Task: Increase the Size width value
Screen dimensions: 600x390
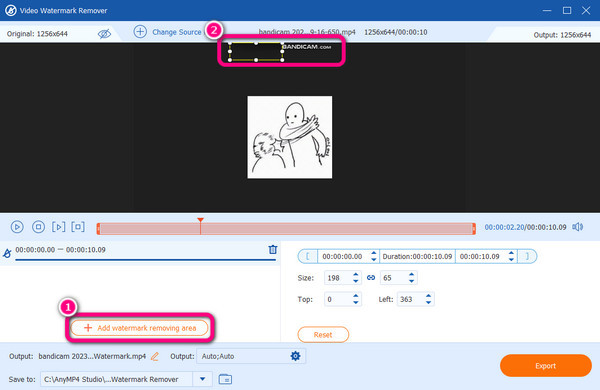Action: 355,275
